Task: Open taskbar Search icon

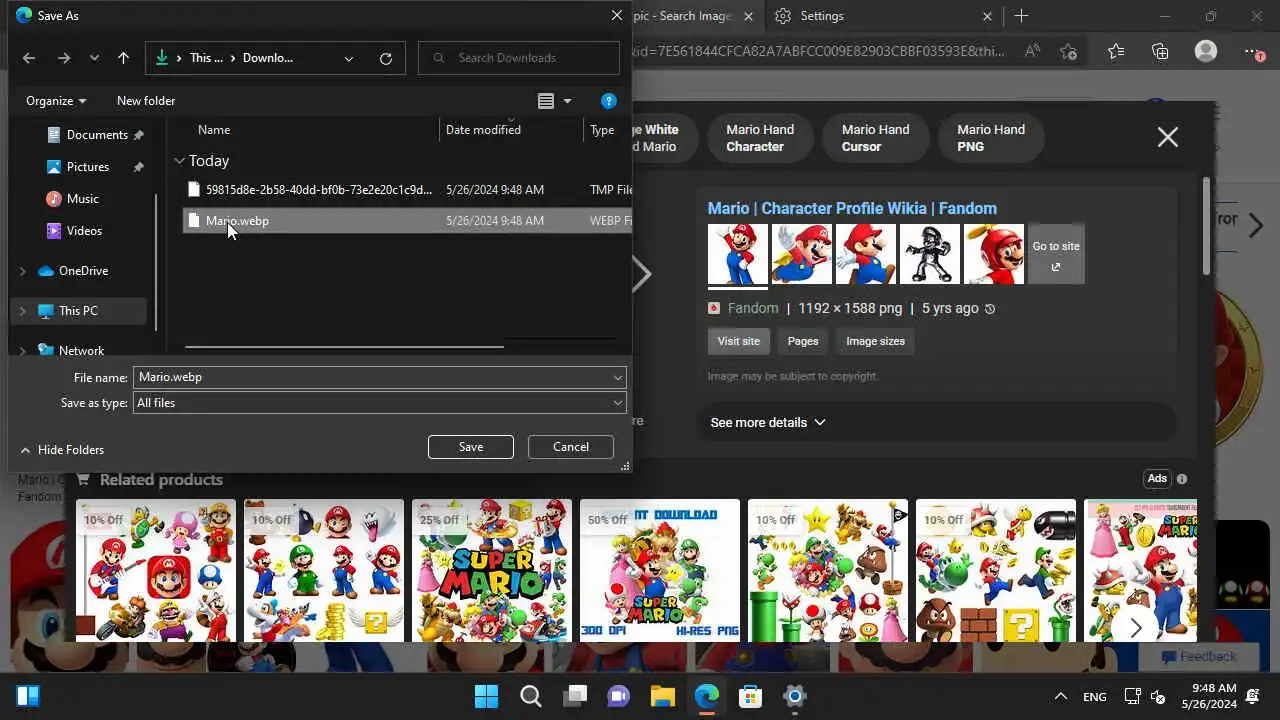Action: tap(531, 696)
